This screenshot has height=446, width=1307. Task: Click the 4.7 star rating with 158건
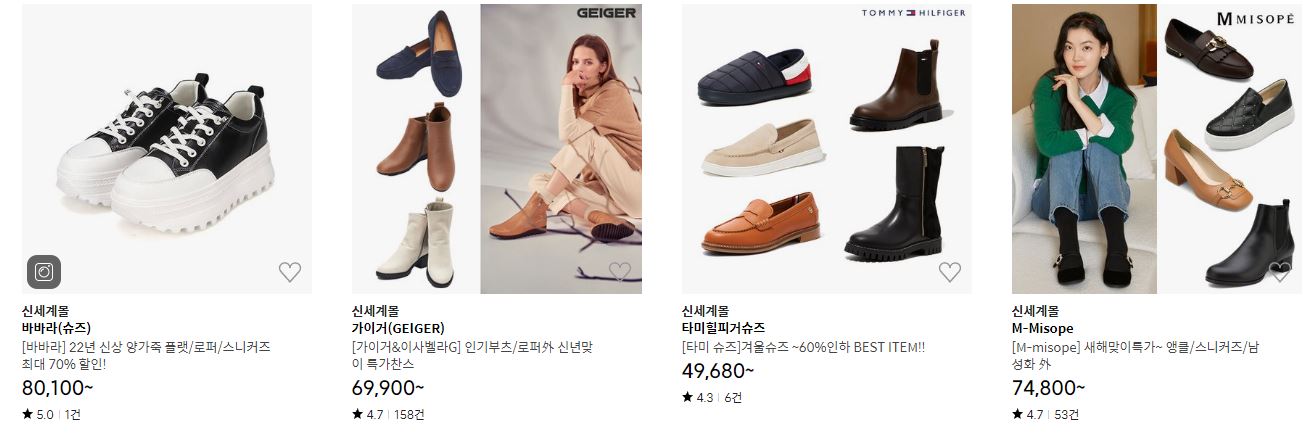coord(388,414)
